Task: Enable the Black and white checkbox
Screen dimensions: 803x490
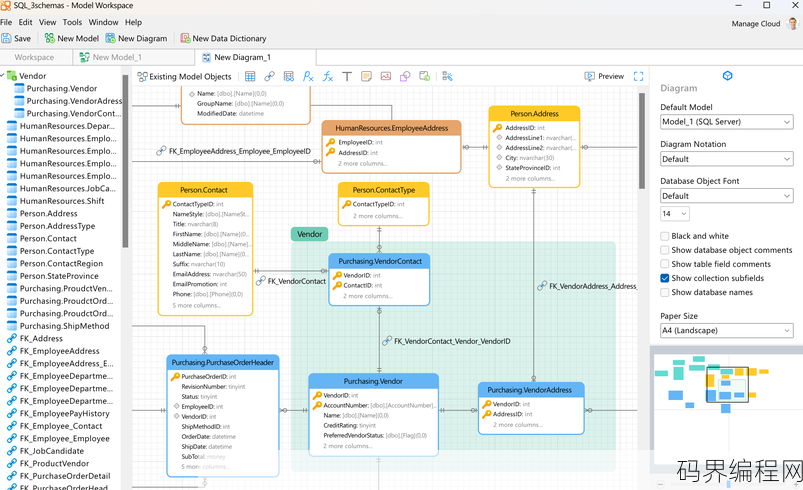Action: 665,236
